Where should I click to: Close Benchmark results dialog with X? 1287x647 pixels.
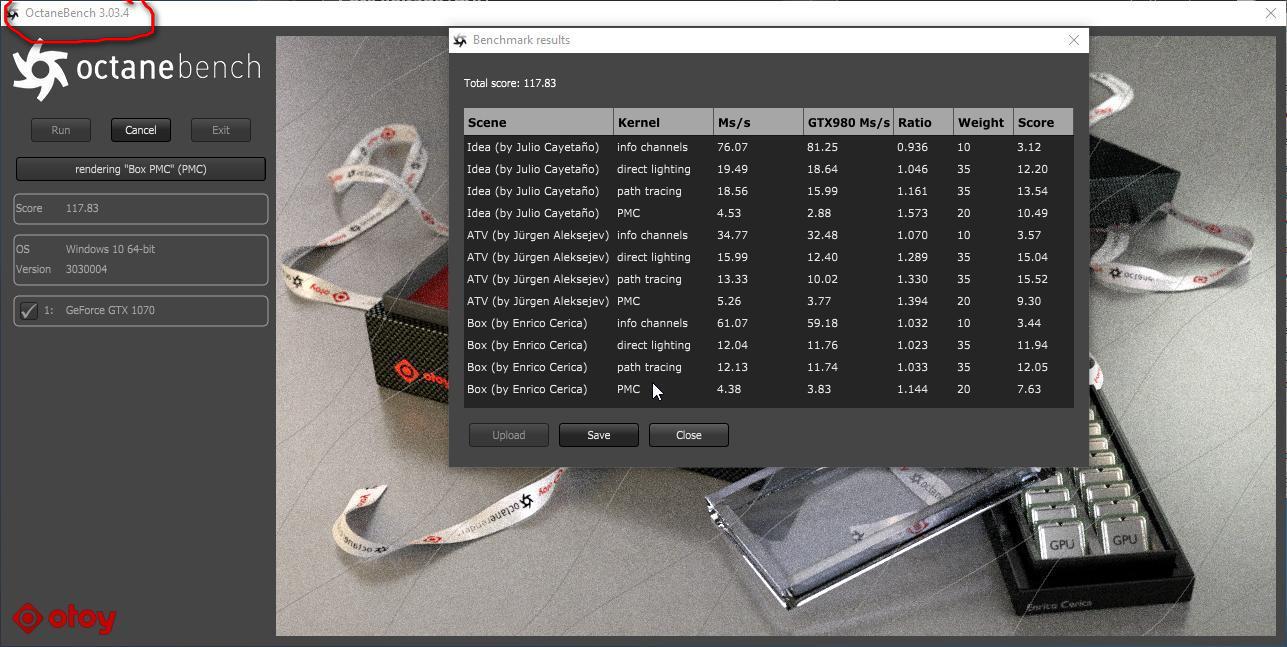pos(1074,40)
